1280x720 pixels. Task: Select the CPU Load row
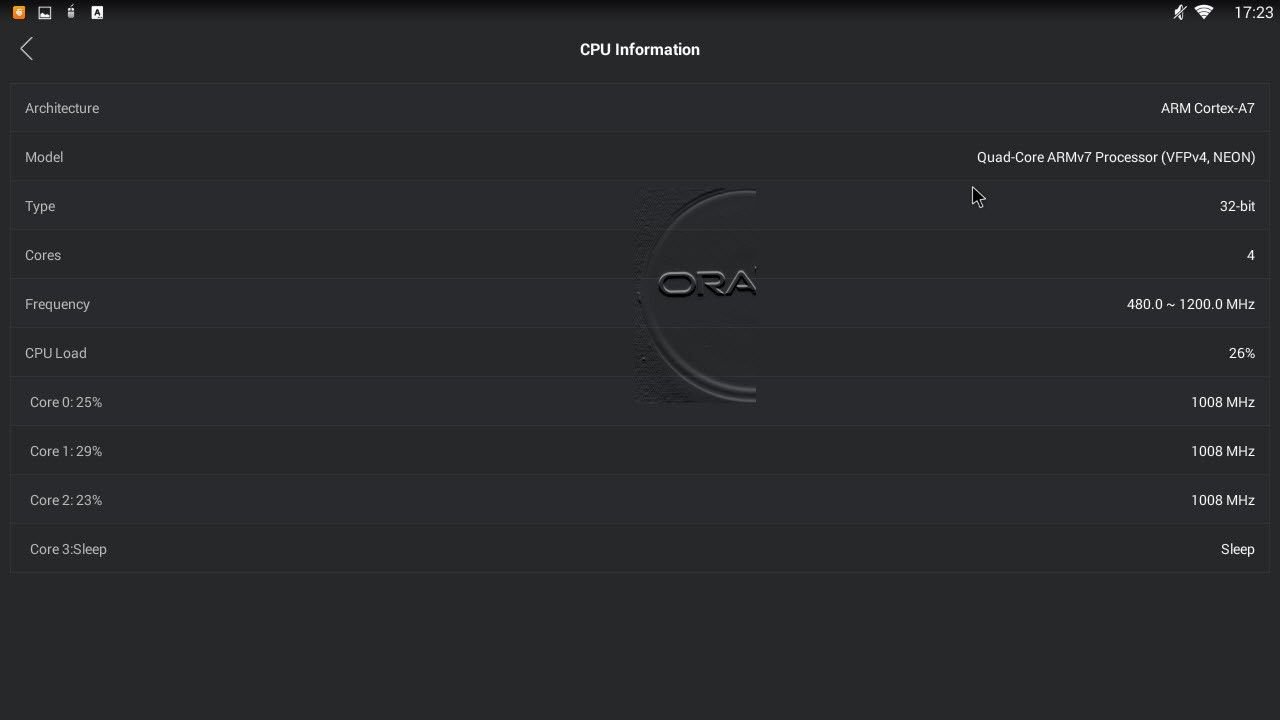640,353
